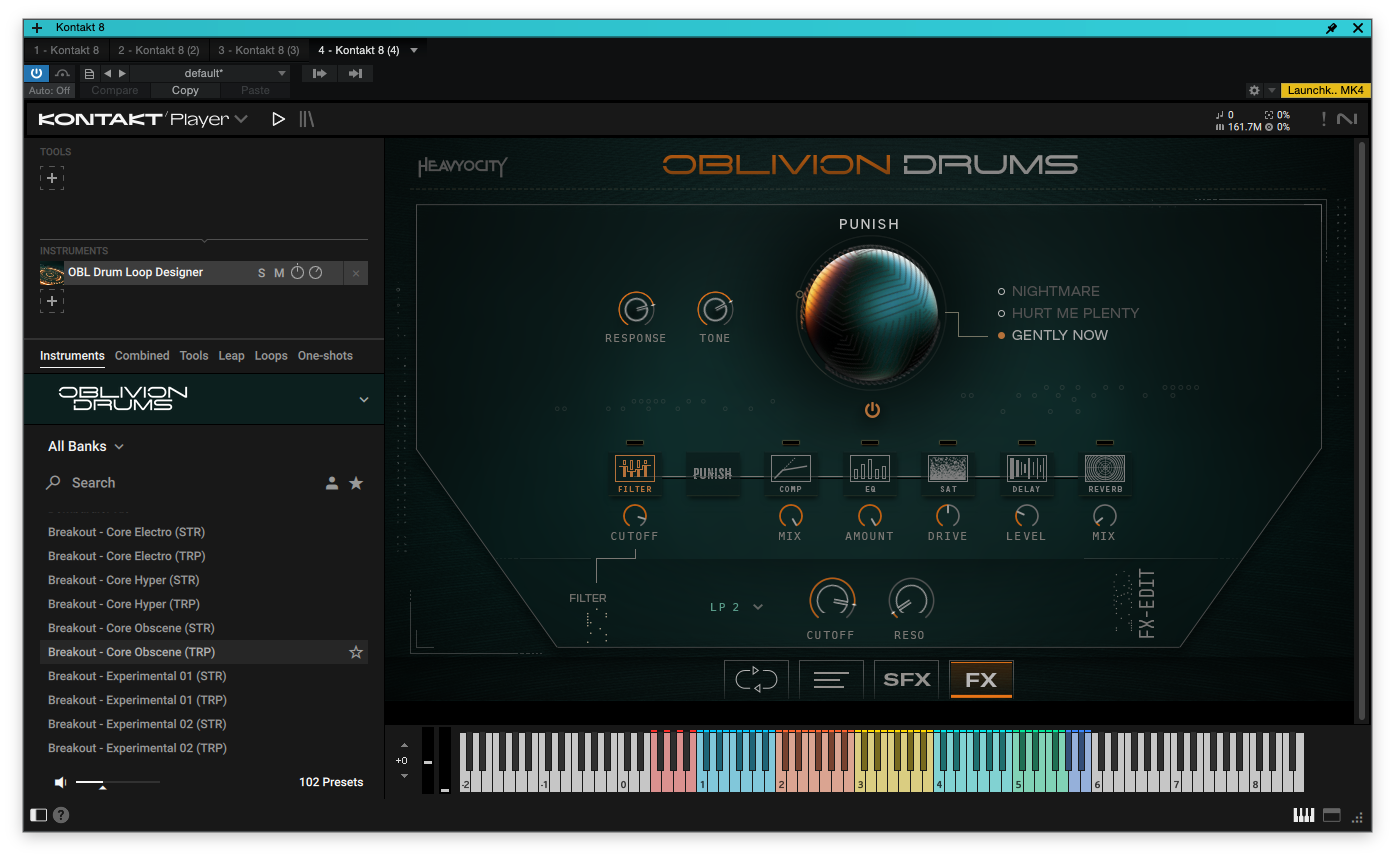The width and height of the screenshot is (1395, 859).
Task: Select the Nightmare punish mode
Action: (x=1049, y=291)
